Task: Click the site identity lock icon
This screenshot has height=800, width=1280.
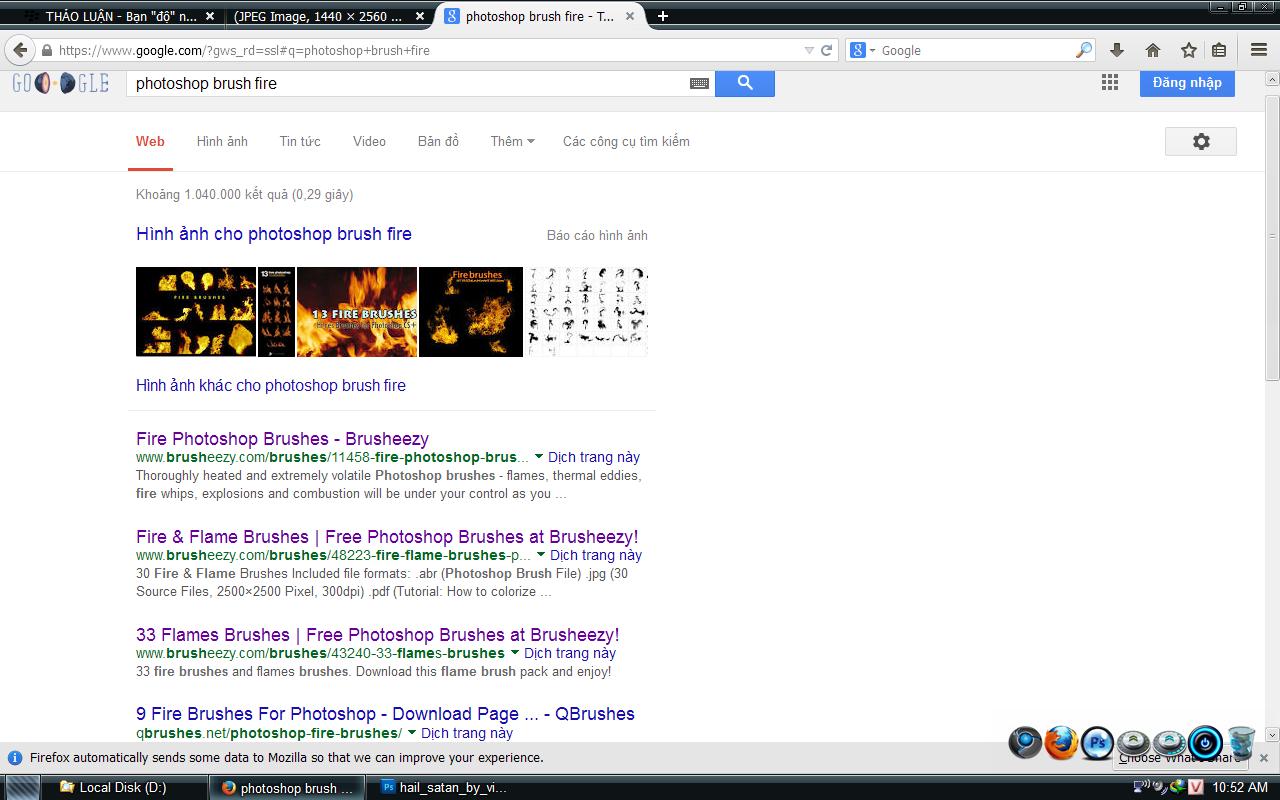Action: (46, 50)
